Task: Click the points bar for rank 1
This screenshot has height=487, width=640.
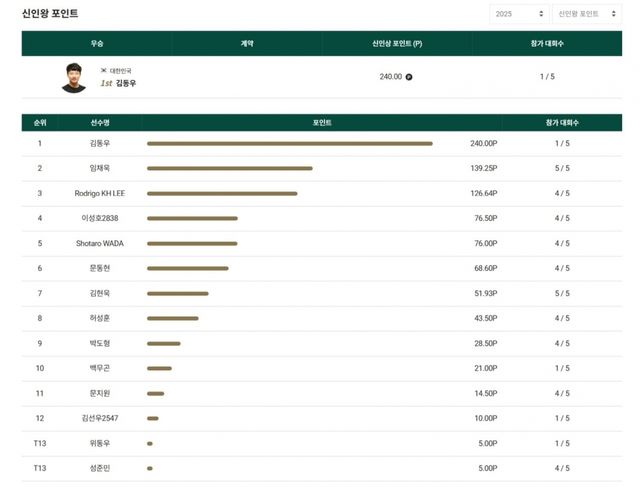Action: [x=289, y=143]
